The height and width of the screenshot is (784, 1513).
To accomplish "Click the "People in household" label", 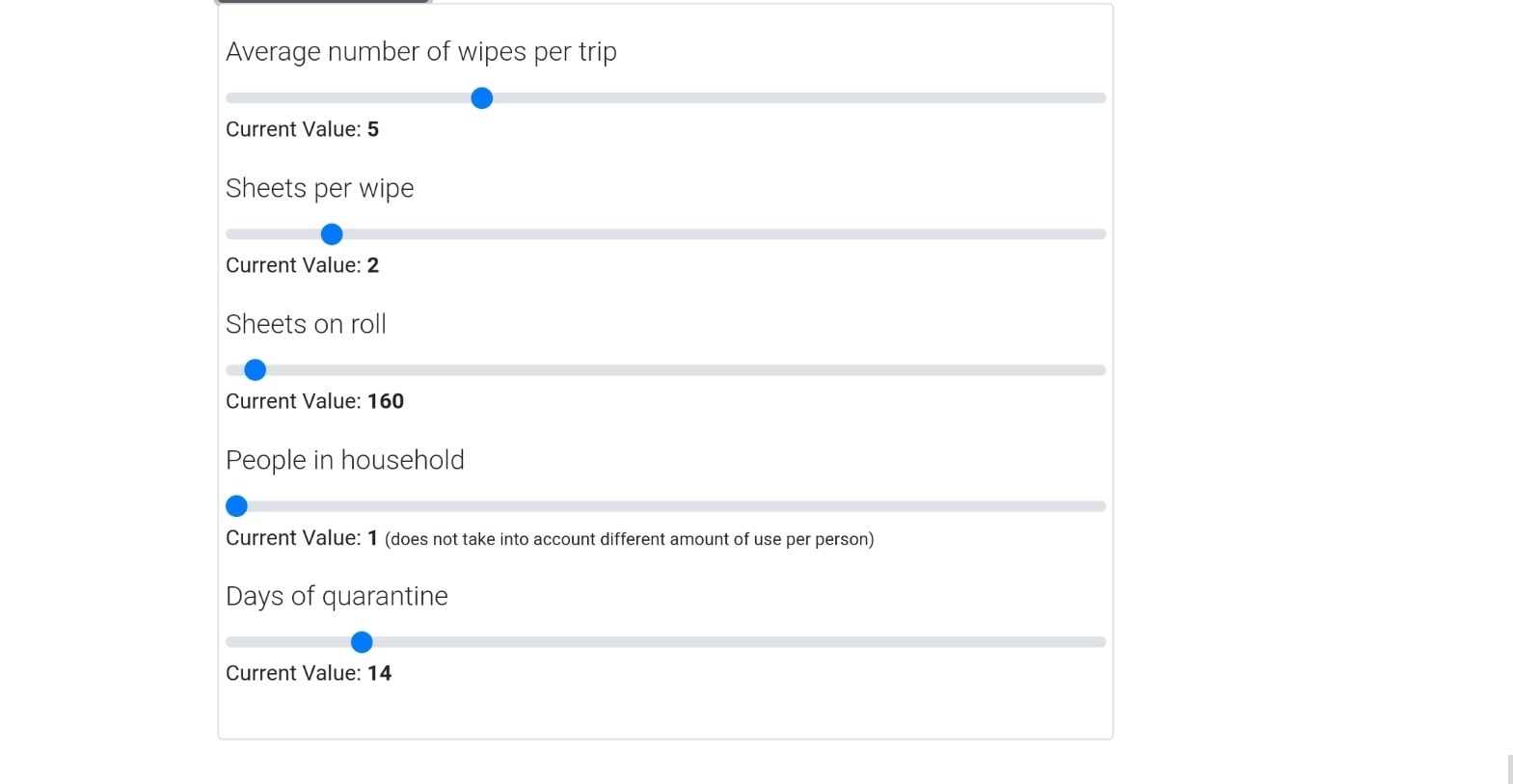I will (344, 460).
